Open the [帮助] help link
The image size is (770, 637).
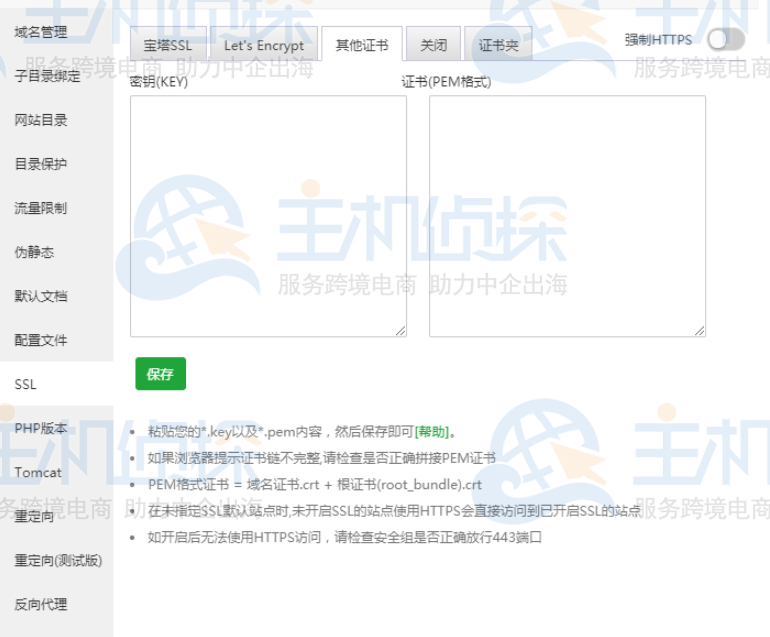(433, 432)
